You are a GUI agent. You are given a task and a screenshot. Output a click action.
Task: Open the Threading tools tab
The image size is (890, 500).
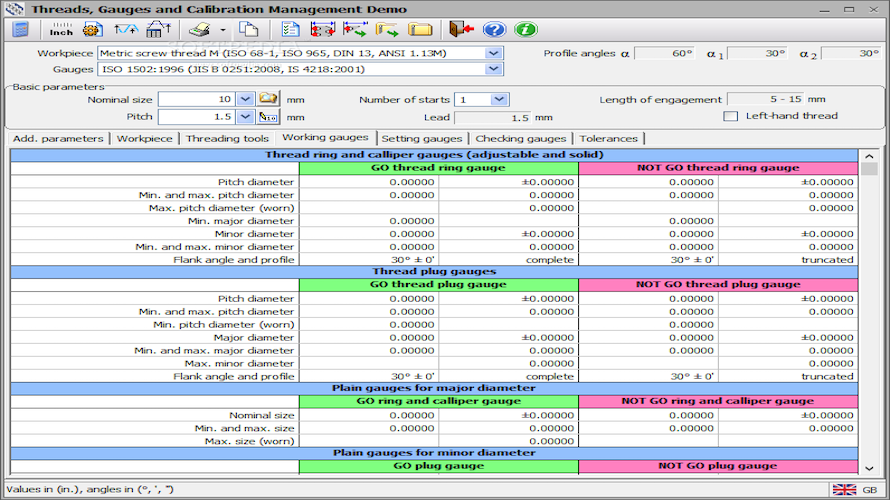coord(227,138)
